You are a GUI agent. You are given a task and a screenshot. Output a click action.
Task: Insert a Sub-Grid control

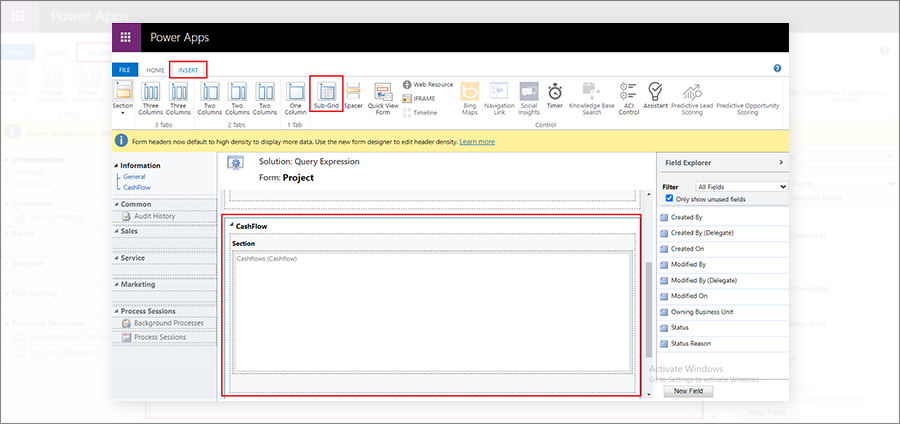tap(327, 95)
